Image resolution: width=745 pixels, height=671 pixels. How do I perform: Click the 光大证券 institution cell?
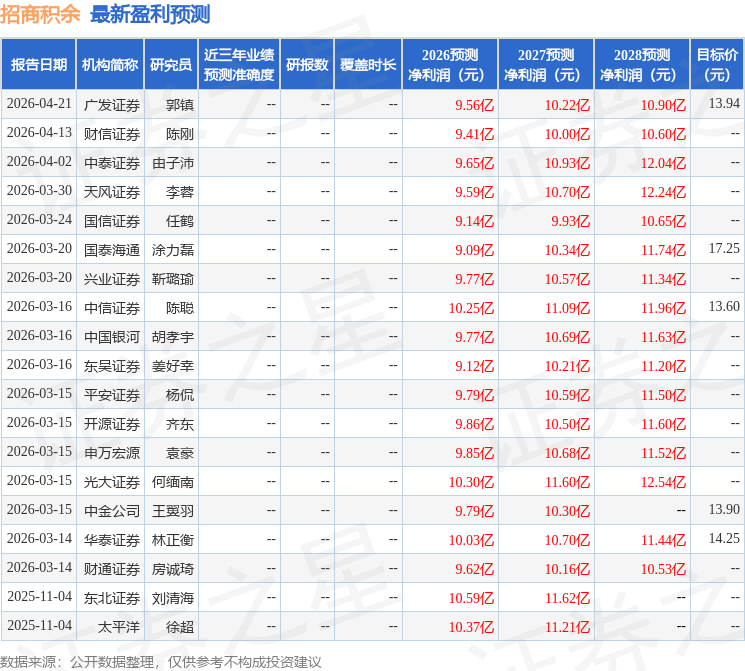coord(112,482)
